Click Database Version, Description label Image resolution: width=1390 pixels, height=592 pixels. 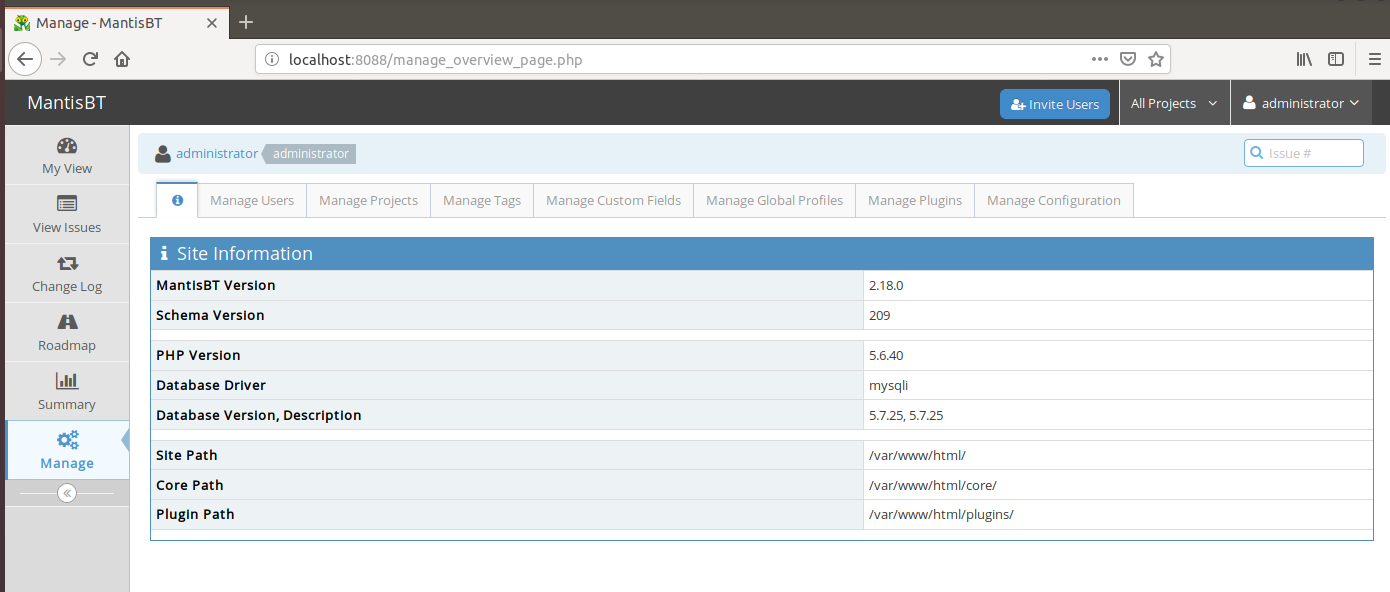click(x=259, y=415)
